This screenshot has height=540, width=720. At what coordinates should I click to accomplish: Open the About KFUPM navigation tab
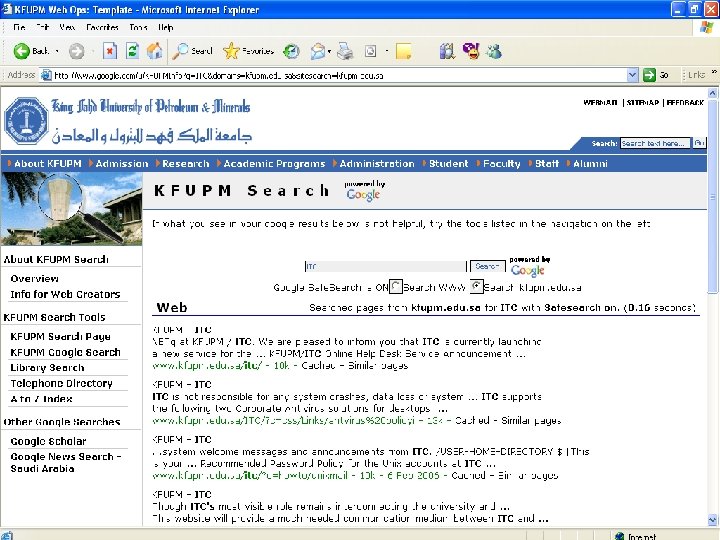tap(47, 163)
